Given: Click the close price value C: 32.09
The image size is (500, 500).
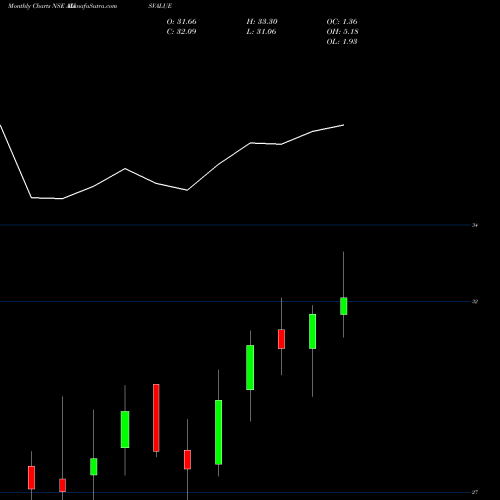Looking at the screenshot, I should [181, 32].
